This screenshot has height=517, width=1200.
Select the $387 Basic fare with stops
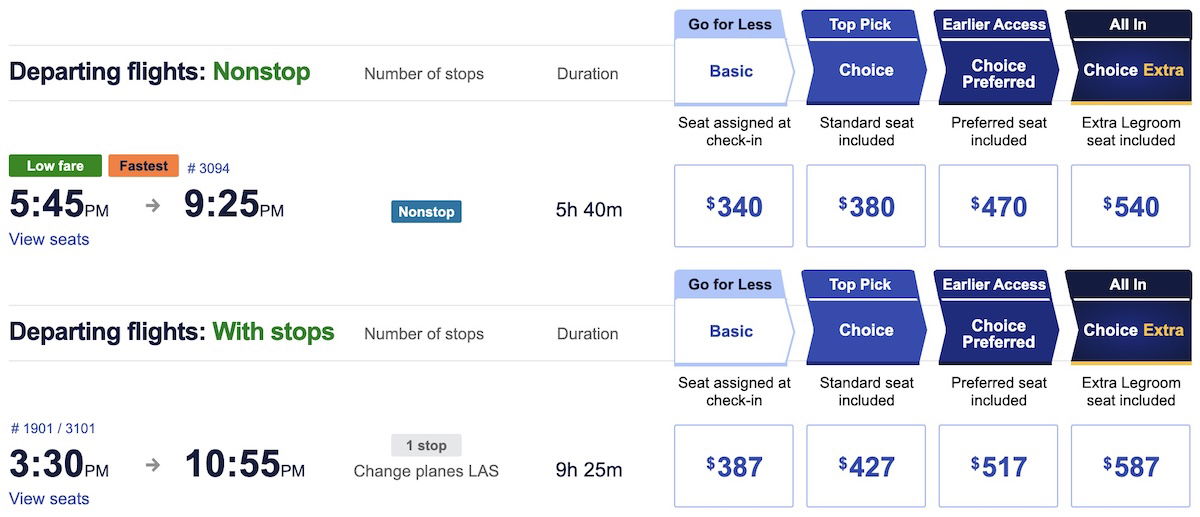[734, 466]
